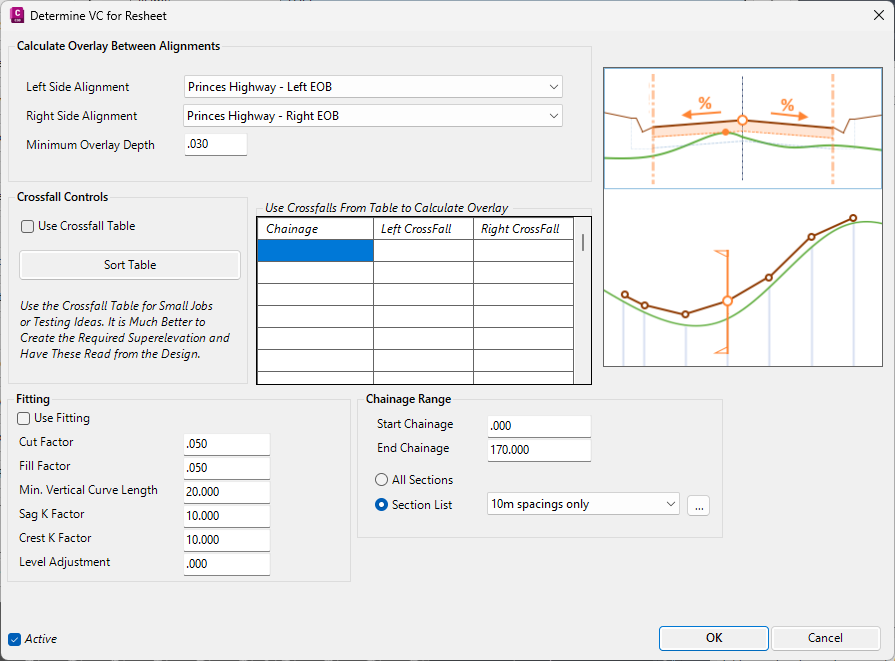Open the Right Side Alignment dropdown
This screenshot has height=661, width=895.
(x=373, y=116)
